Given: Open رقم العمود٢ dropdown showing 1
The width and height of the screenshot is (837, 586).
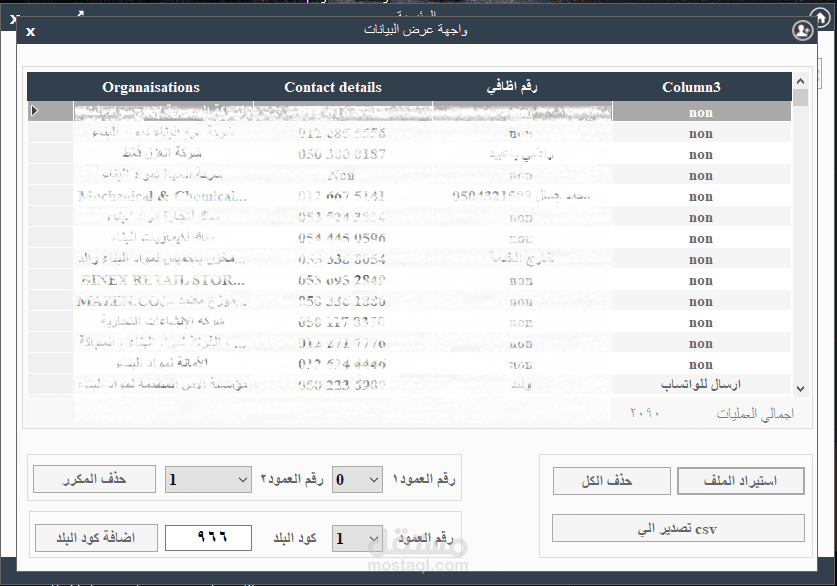Looking at the screenshot, I should coord(208,479).
